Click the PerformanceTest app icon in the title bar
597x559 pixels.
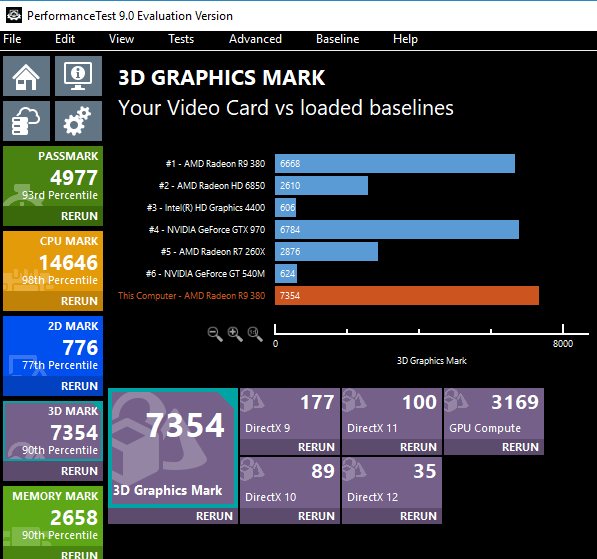click(14, 16)
